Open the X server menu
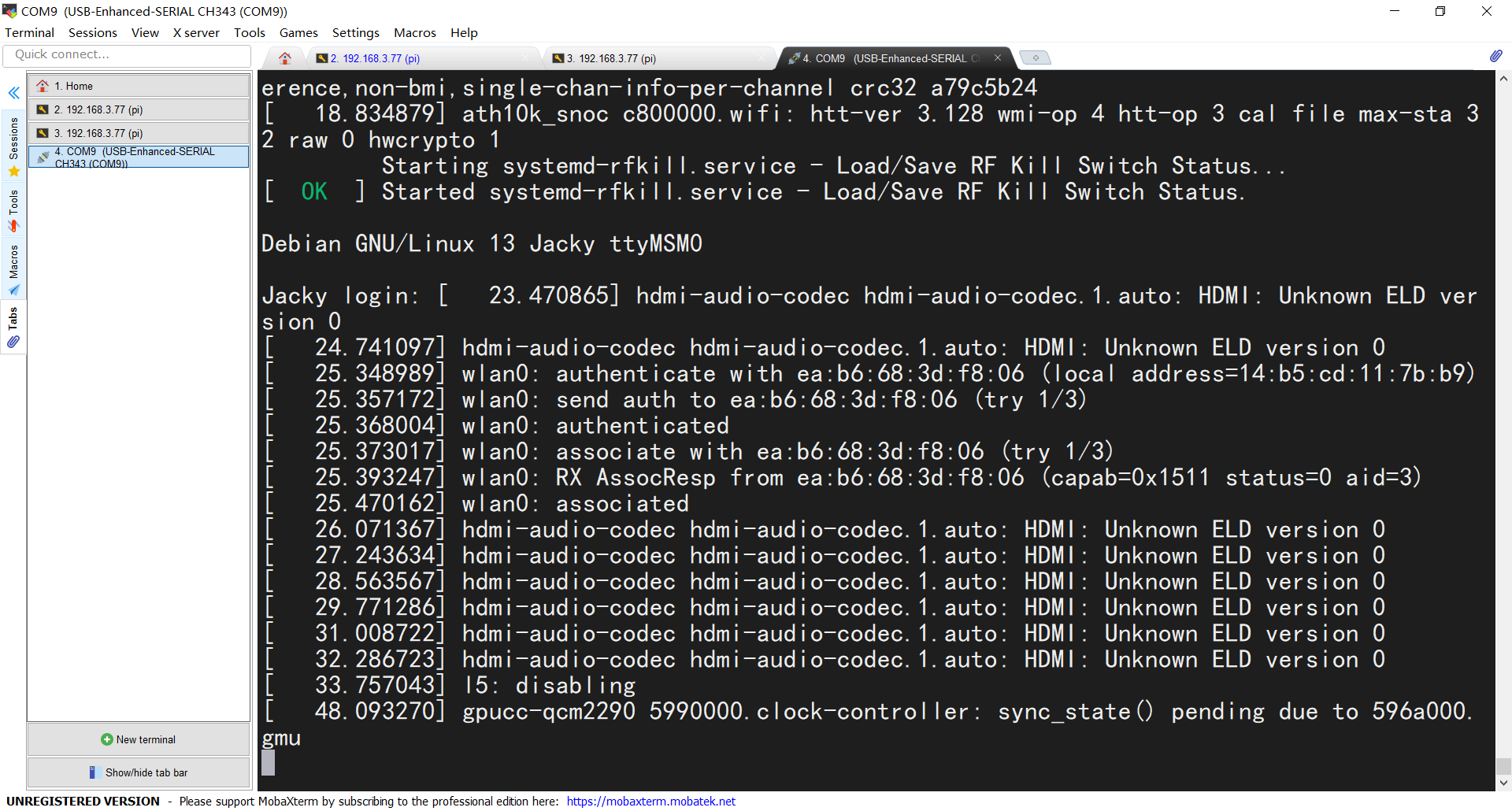Image resolution: width=1512 pixels, height=811 pixels. click(196, 32)
